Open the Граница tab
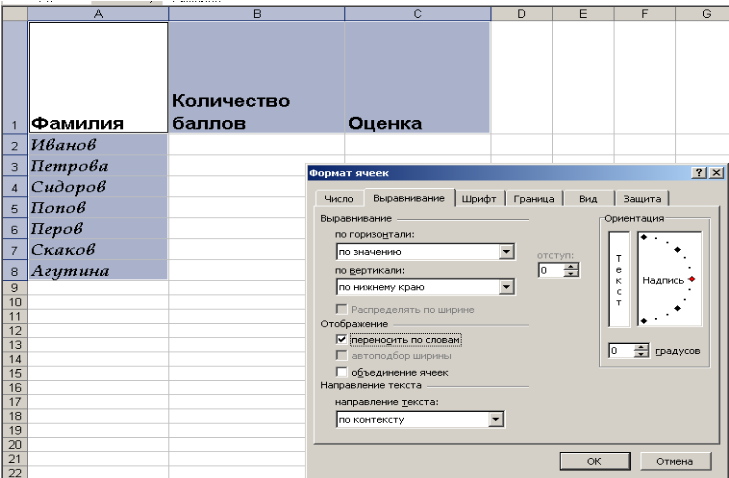The image size is (729, 478). pyautogui.click(x=533, y=199)
